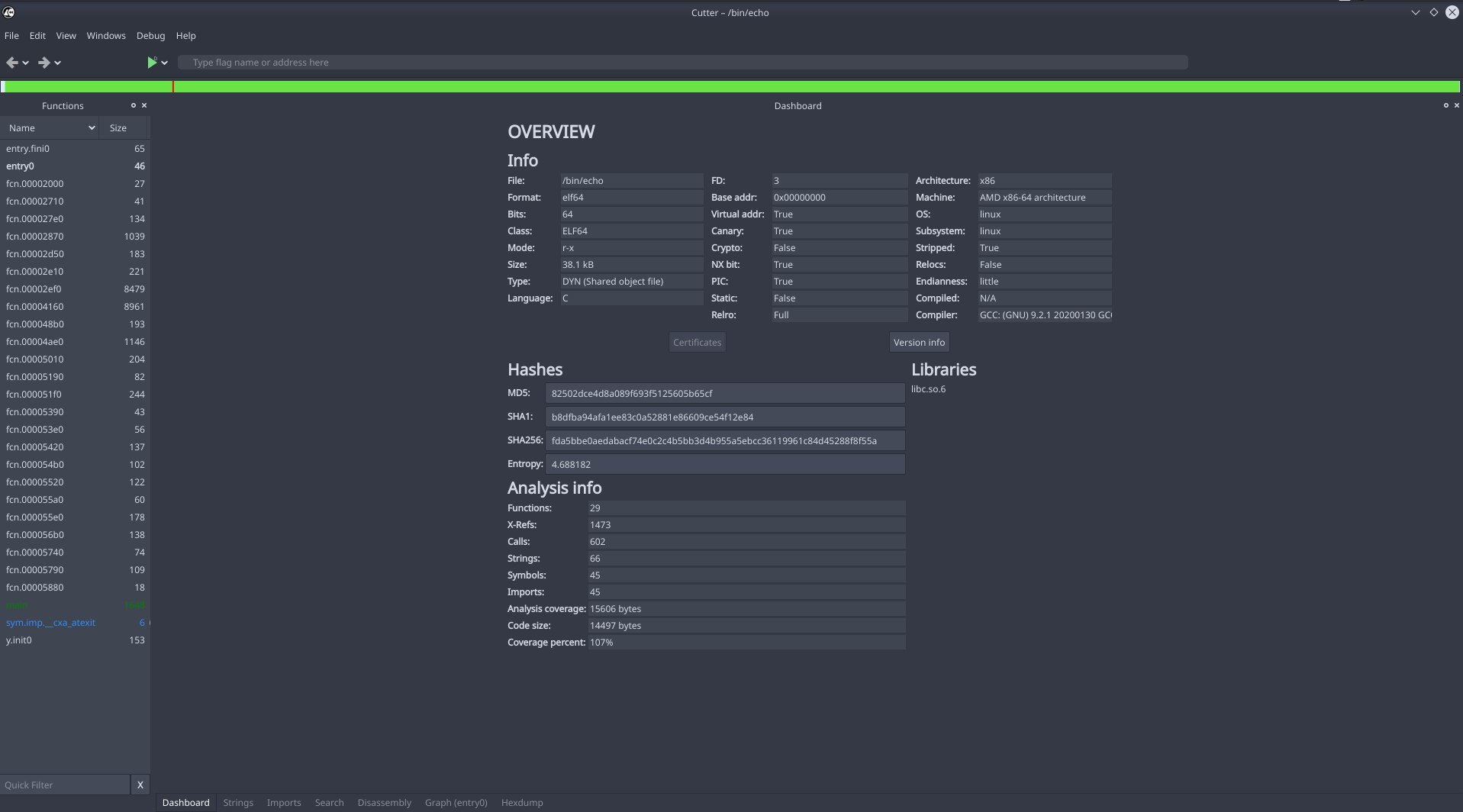The width and height of the screenshot is (1463, 812).
Task: Clear the quick filter with the X button
Action: pos(140,785)
